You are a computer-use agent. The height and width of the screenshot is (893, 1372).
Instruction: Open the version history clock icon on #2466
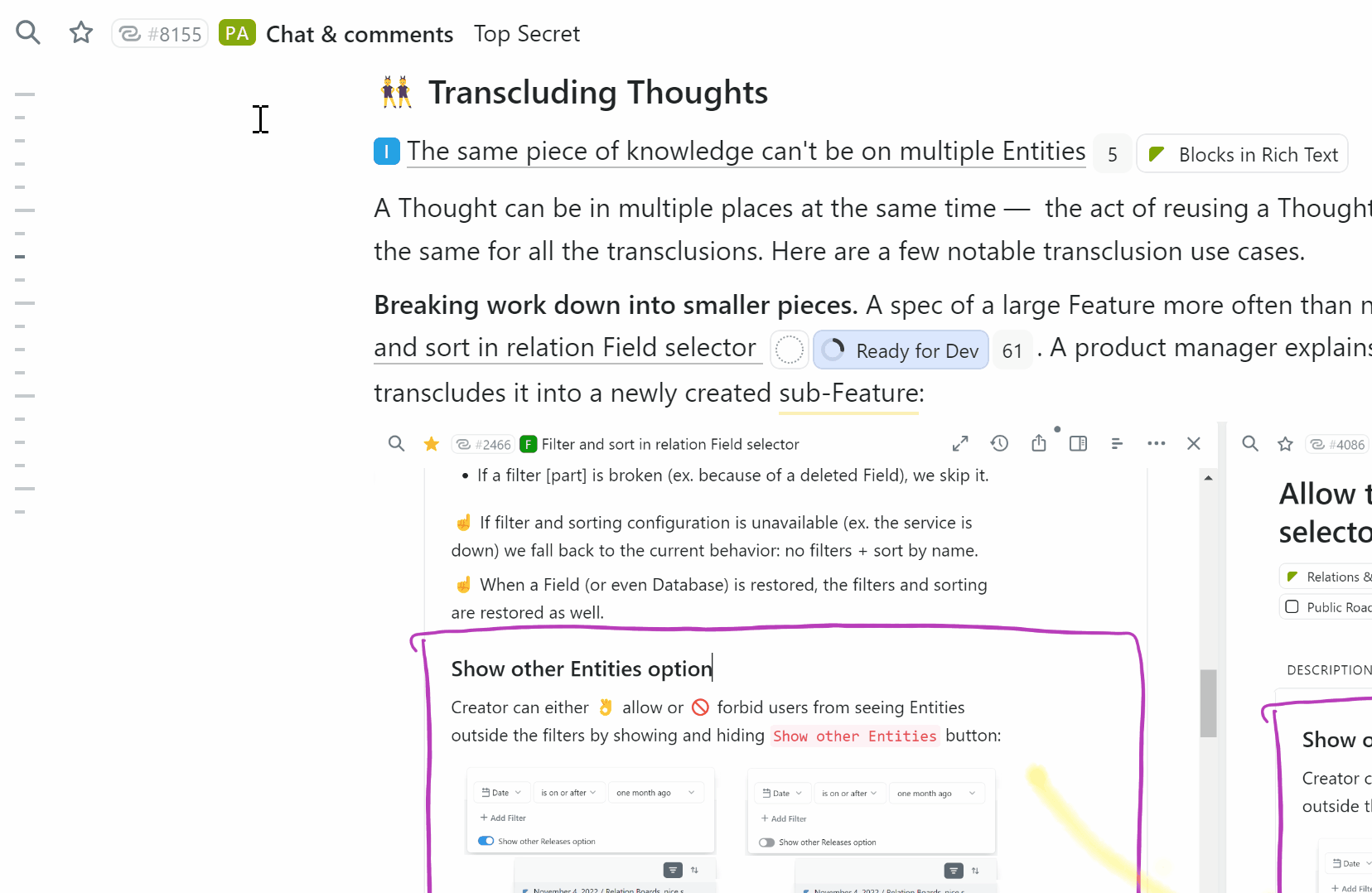point(999,443)
